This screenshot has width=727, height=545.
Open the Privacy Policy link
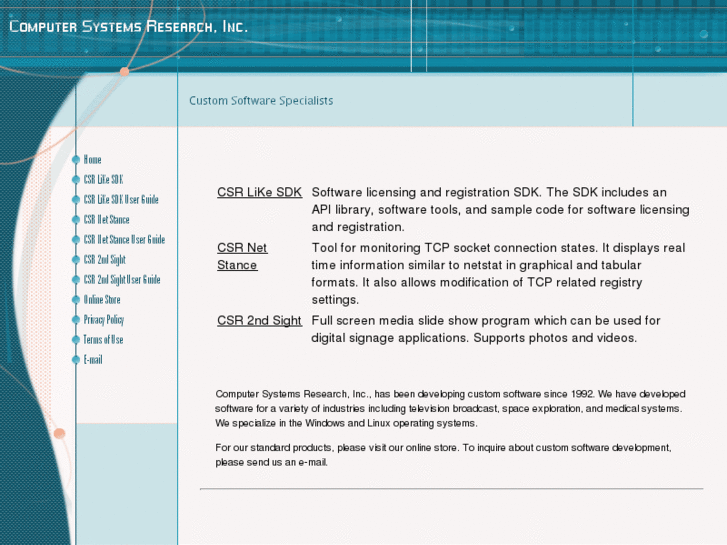tap(103, 320)
